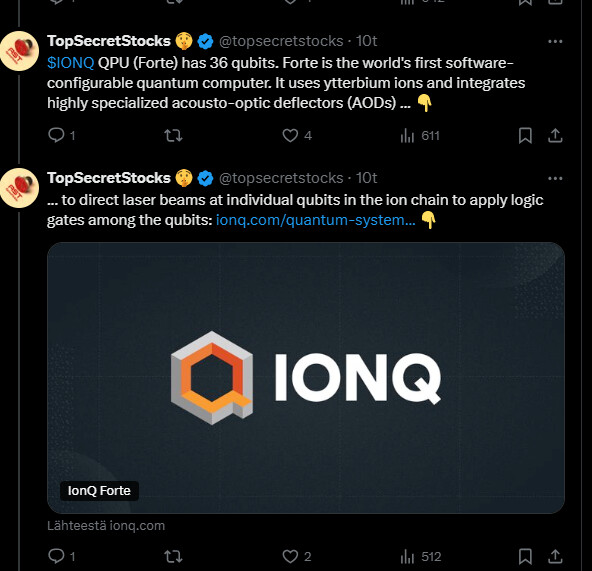The width and height of the screenshot is (592, 571).
Task: Share the first $IONQ Forte tweet
Action: [x=555, y=136]
